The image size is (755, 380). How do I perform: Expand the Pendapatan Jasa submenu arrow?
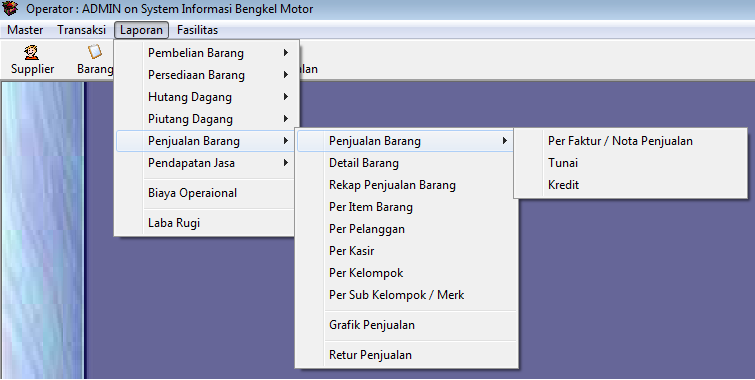point(286,163)
